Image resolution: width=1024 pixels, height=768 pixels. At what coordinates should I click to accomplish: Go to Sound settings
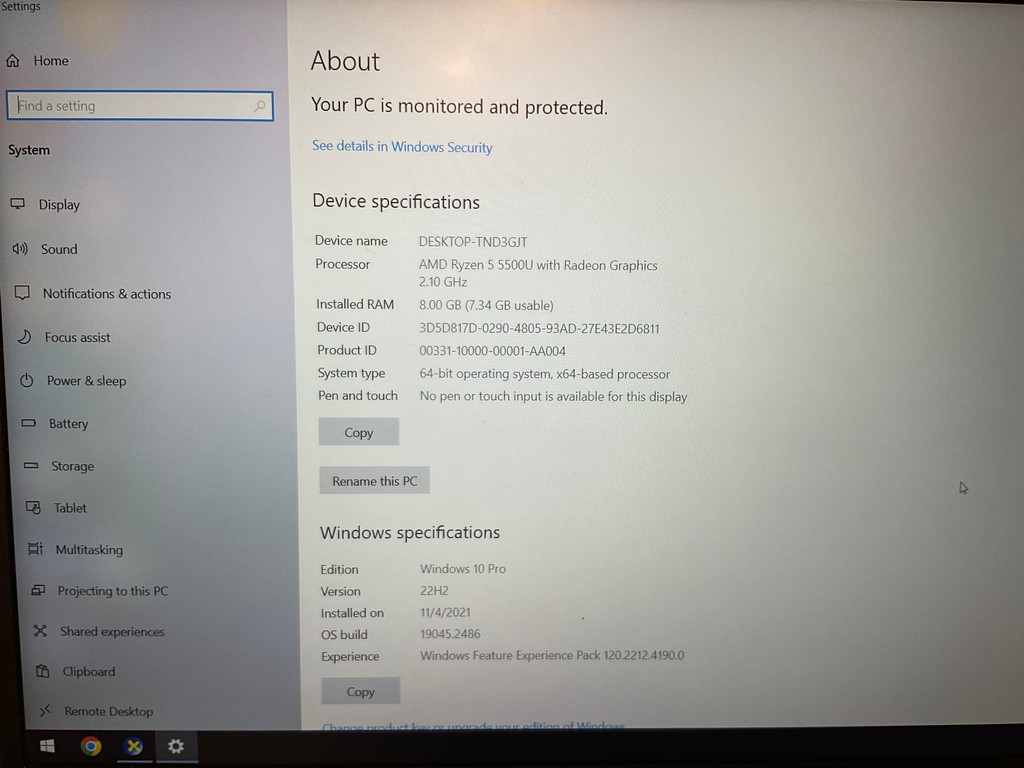pyautogui.click(x=59, y=249)
